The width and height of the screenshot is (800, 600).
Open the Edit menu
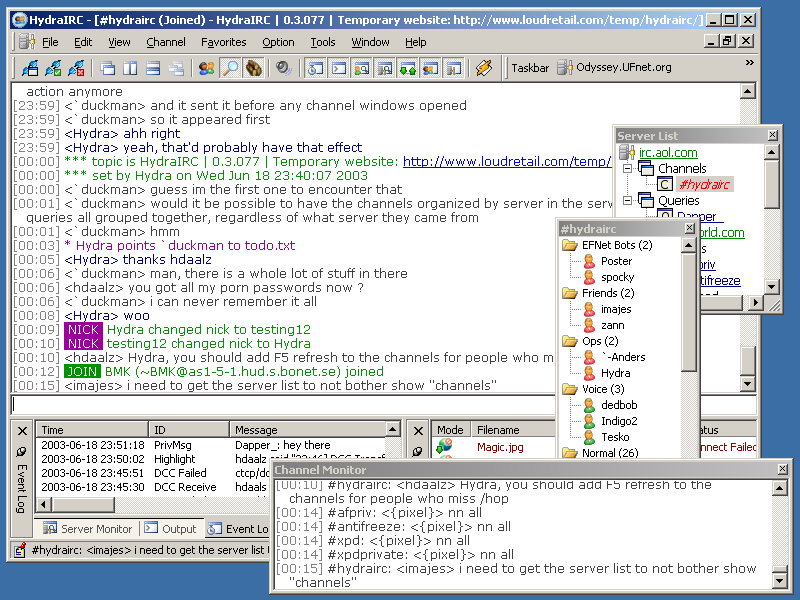(83, 42)
